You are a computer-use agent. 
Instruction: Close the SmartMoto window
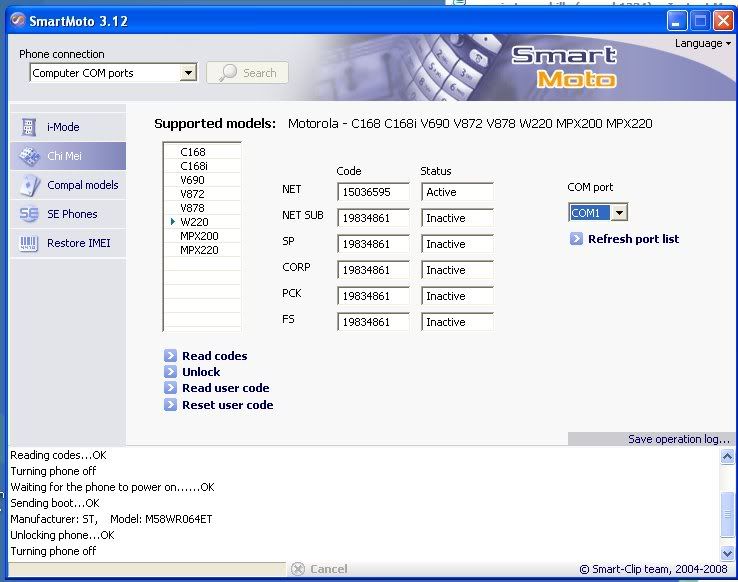pos(722,21)
